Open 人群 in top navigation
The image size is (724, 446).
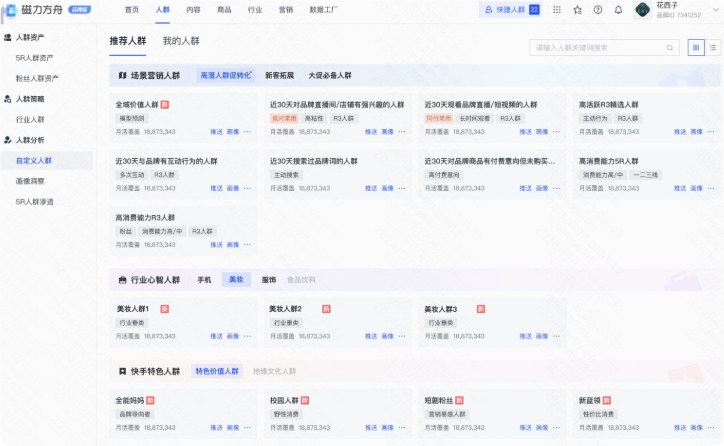[163, 10]
